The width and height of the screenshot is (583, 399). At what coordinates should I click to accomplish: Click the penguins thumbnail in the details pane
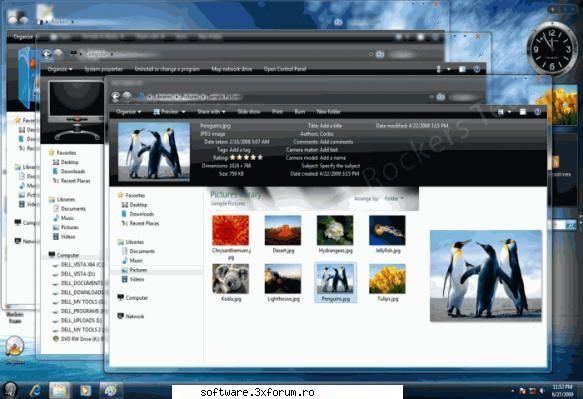(x=154, y=152)
